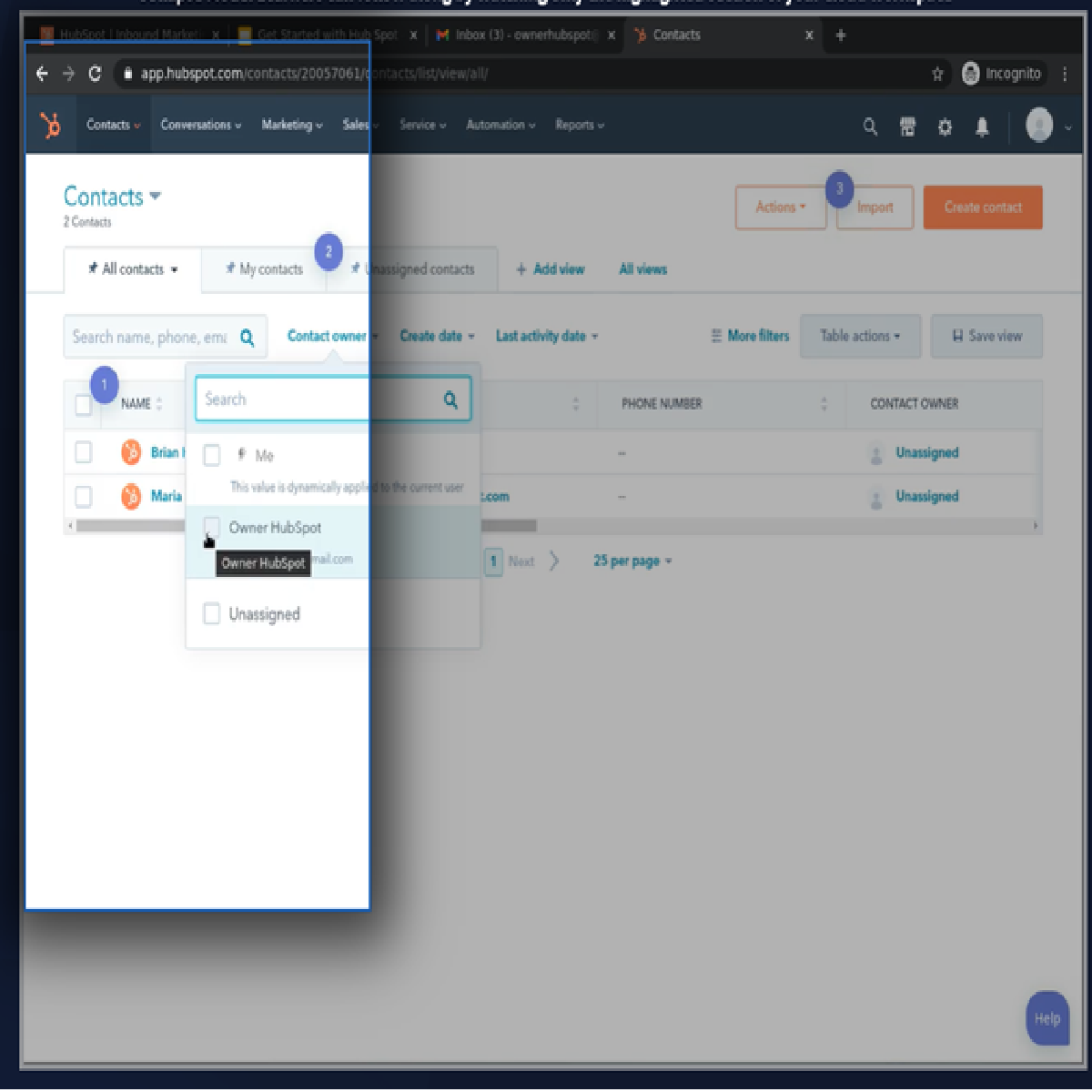This screenshot has height=1092, width=1092.
Task: Open notifications bell icon
Action: [982, 127]
